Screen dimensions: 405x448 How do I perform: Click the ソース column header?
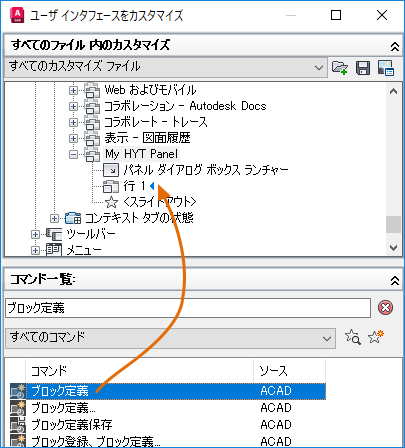[x=289, y=370]
